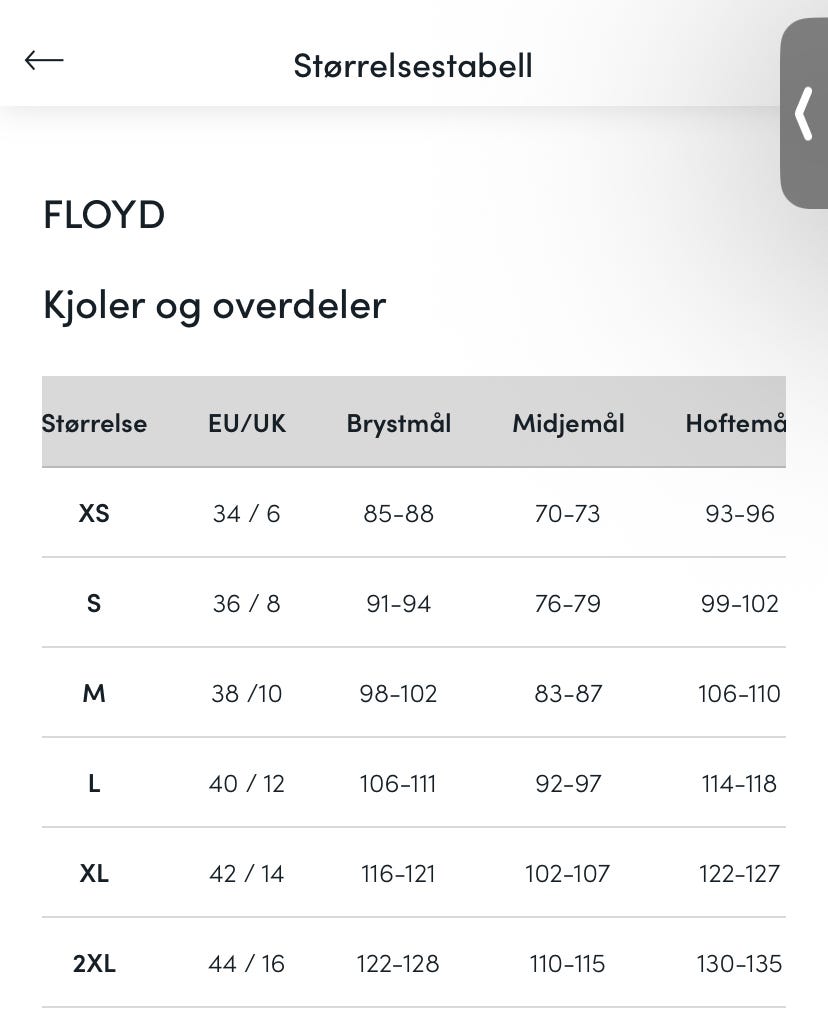Select the M size row label
828x1018 pixels.
(x=94, y=694)
